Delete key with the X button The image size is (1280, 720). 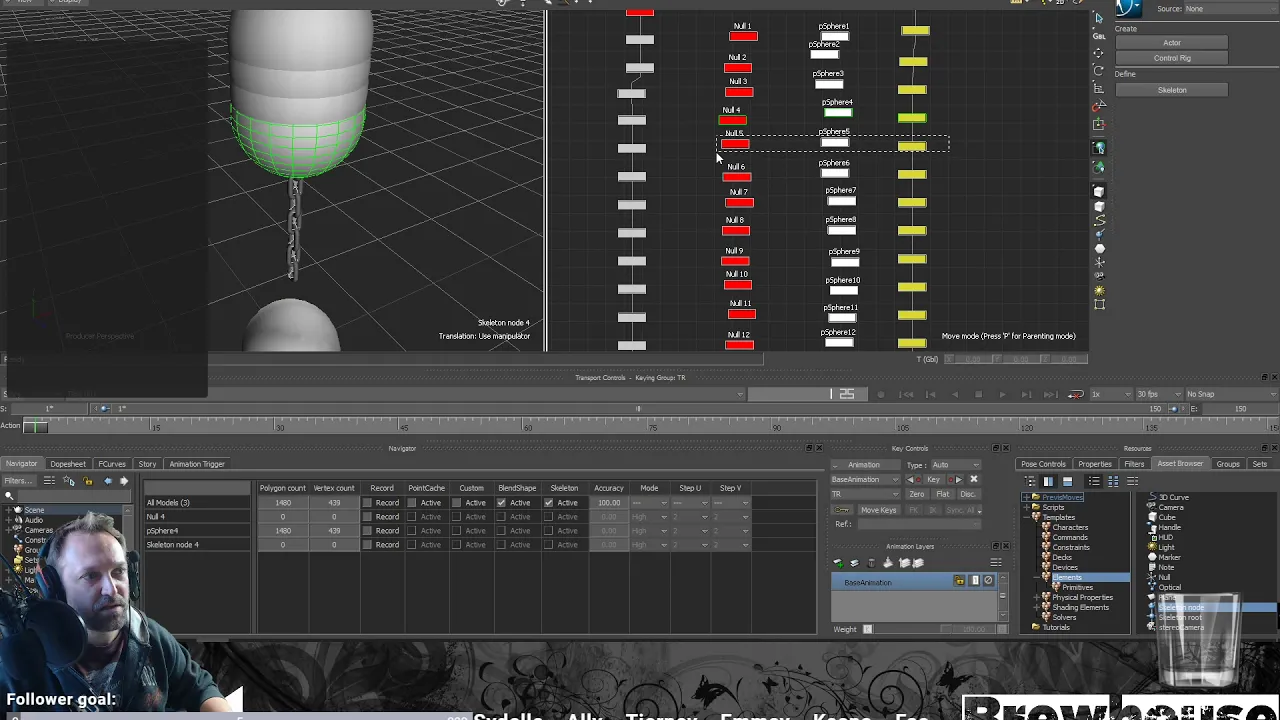point(974,479)
